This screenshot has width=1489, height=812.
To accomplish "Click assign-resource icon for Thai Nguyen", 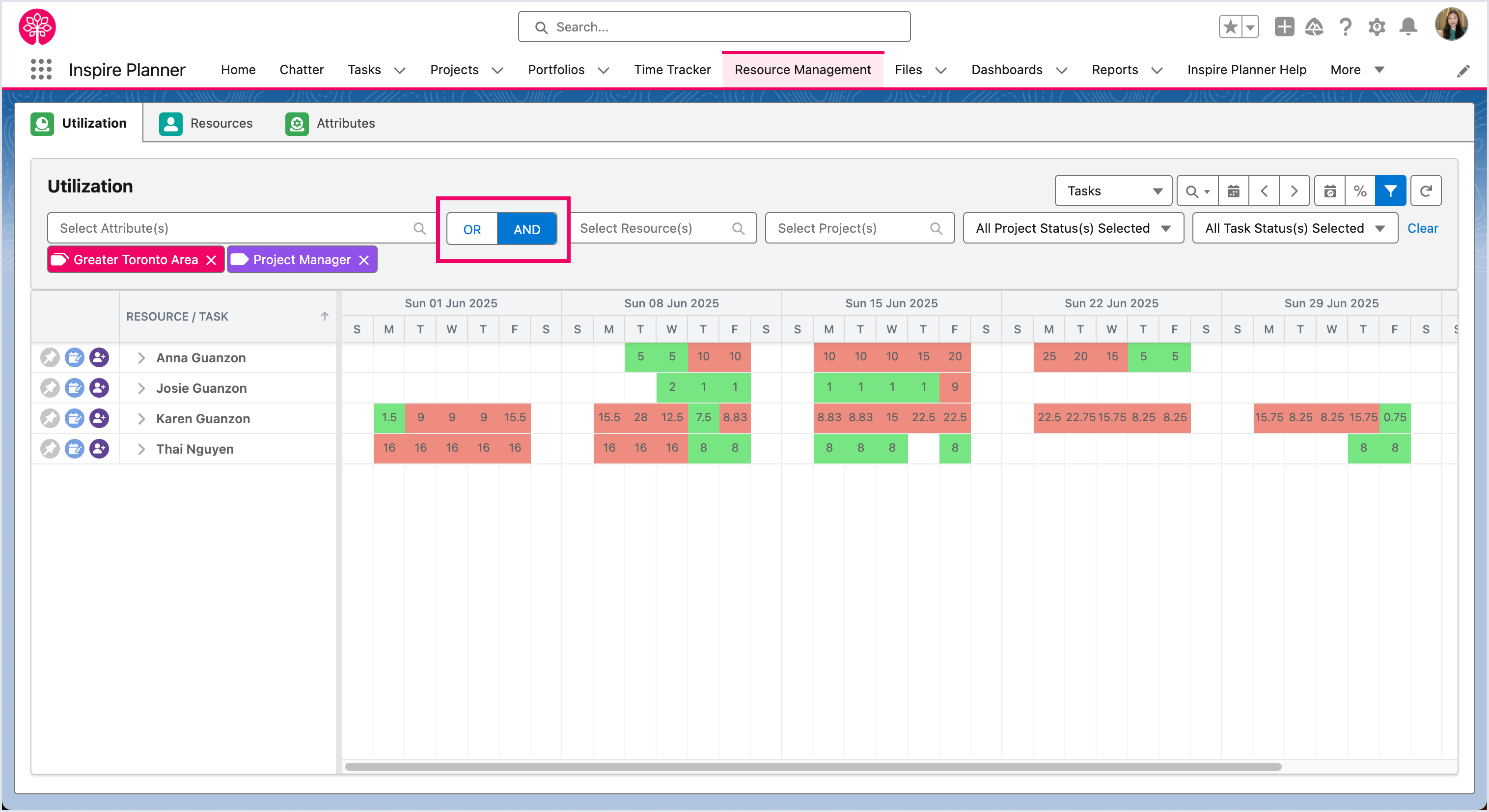I will pyautogui.click(x=99, y=449).
